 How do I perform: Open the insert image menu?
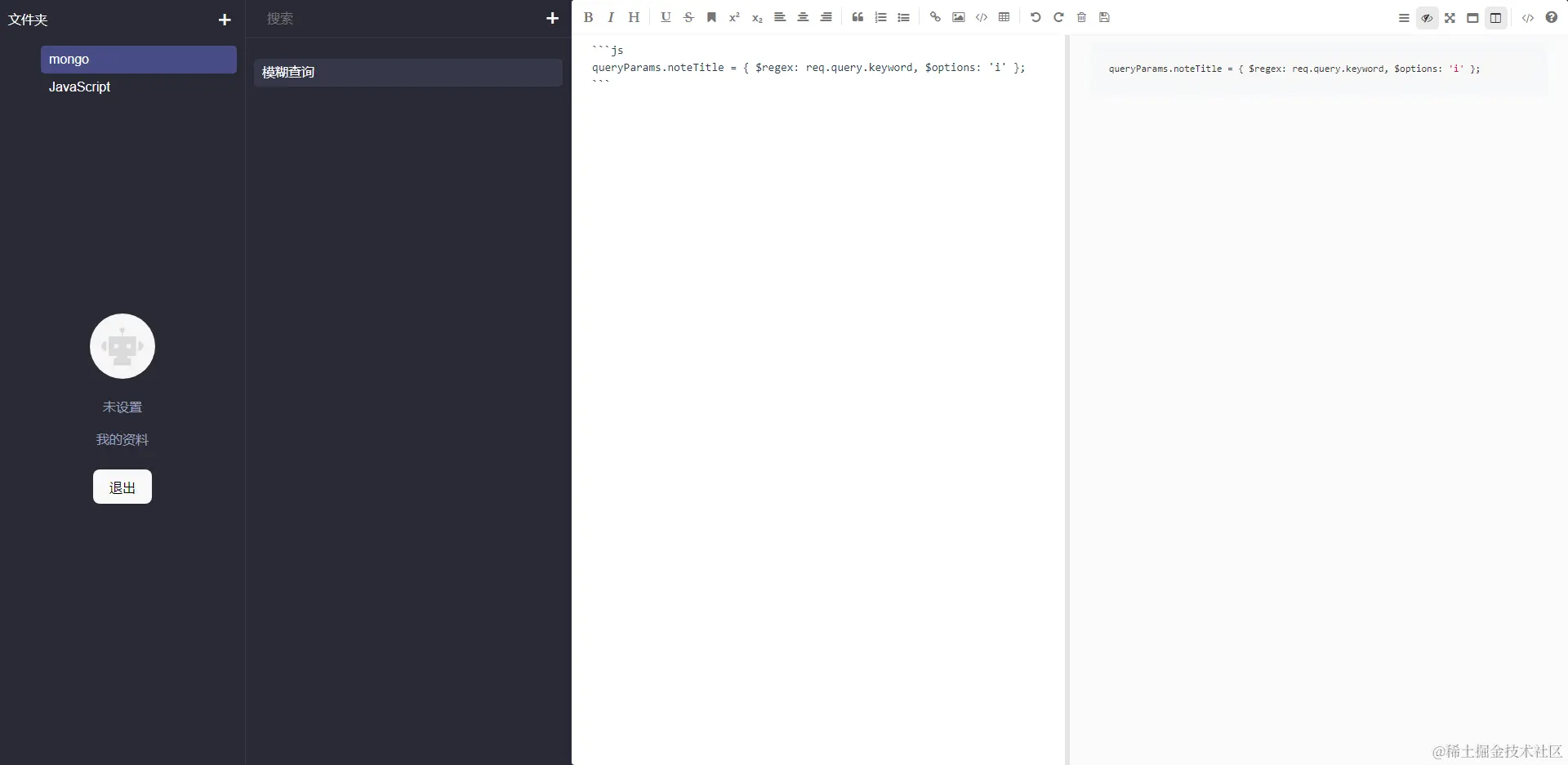point(958,17)
